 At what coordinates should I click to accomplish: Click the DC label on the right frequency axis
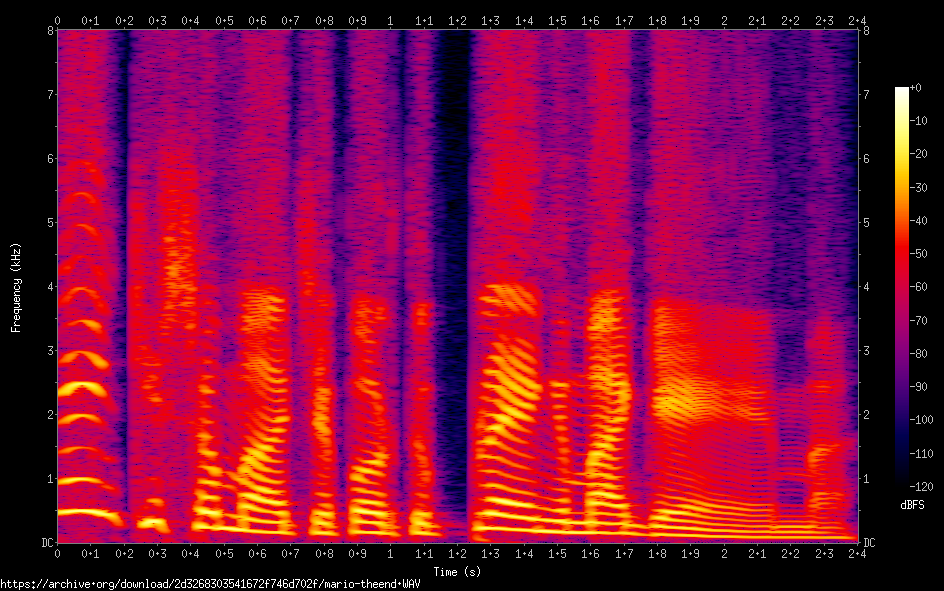point(870,542)
